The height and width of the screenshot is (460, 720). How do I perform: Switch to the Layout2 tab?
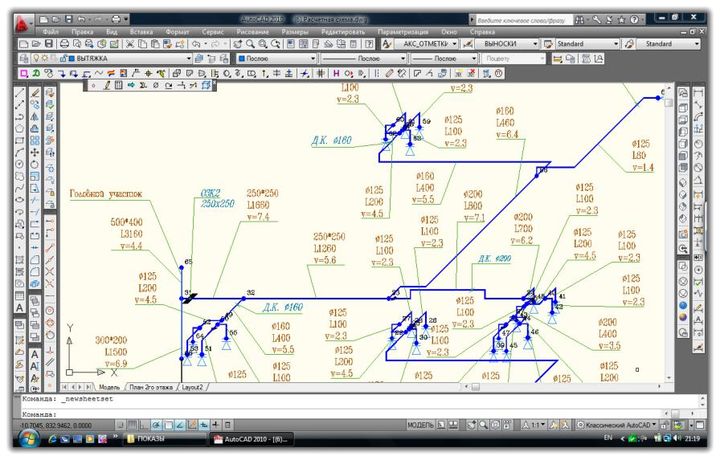click(x=192, y=387)
